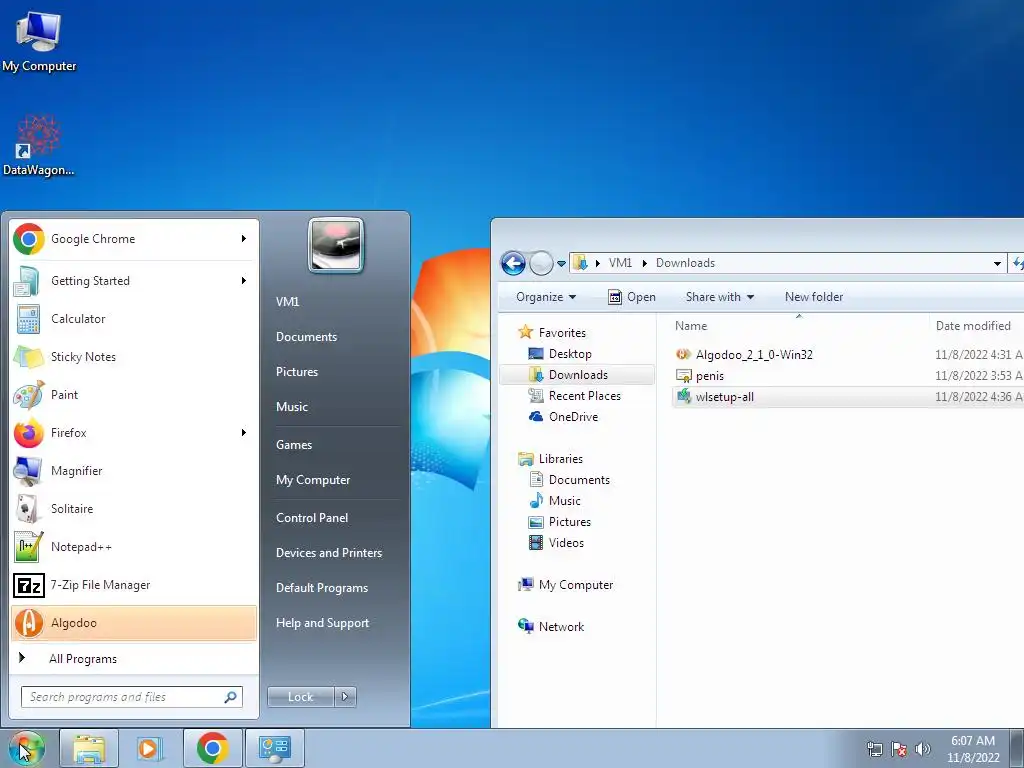Open the highlighted Algodoo entry
This screenshot has width=1024, height=768.
pos(134,623)
